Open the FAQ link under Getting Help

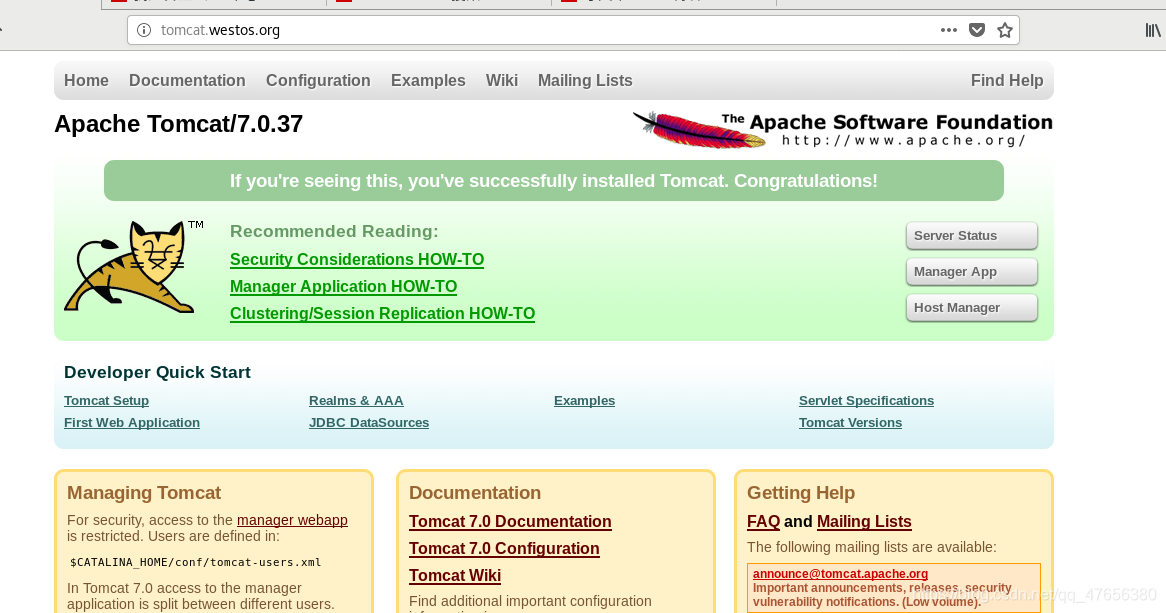764,521
